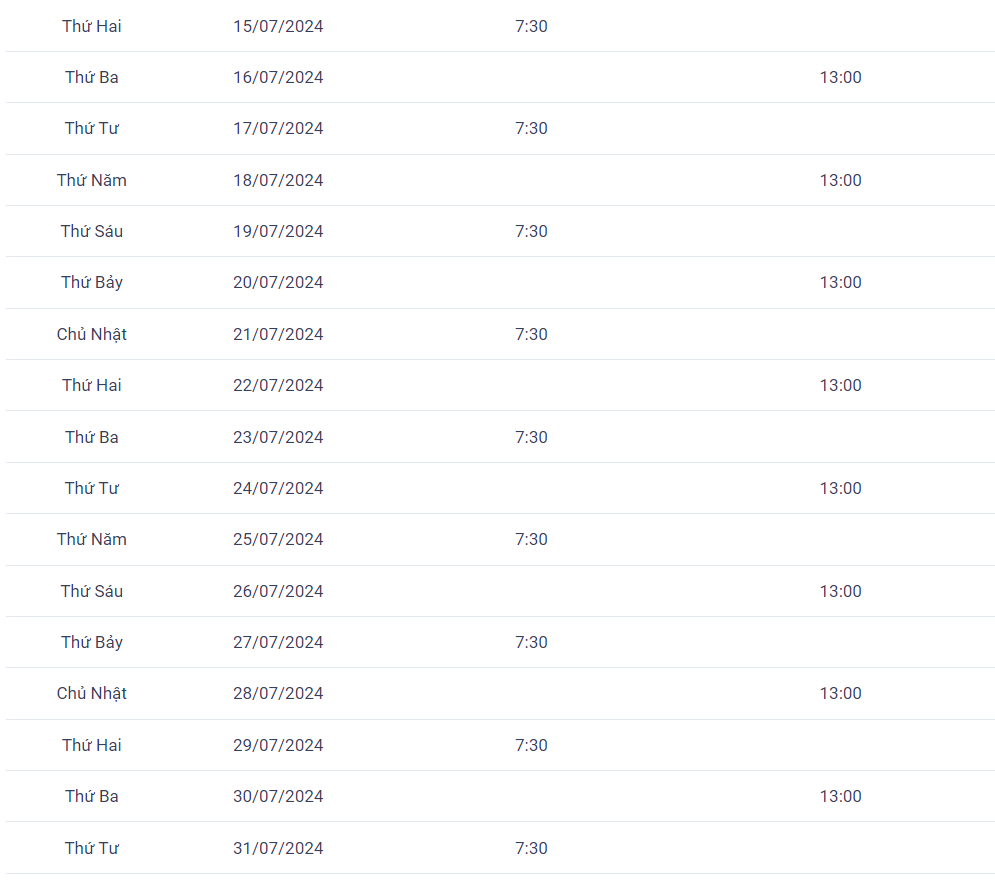Image resolution: width=995 pixels, height=881 pixels.
Task: Click the 22/07/2024 date cell
Action: 278,385
